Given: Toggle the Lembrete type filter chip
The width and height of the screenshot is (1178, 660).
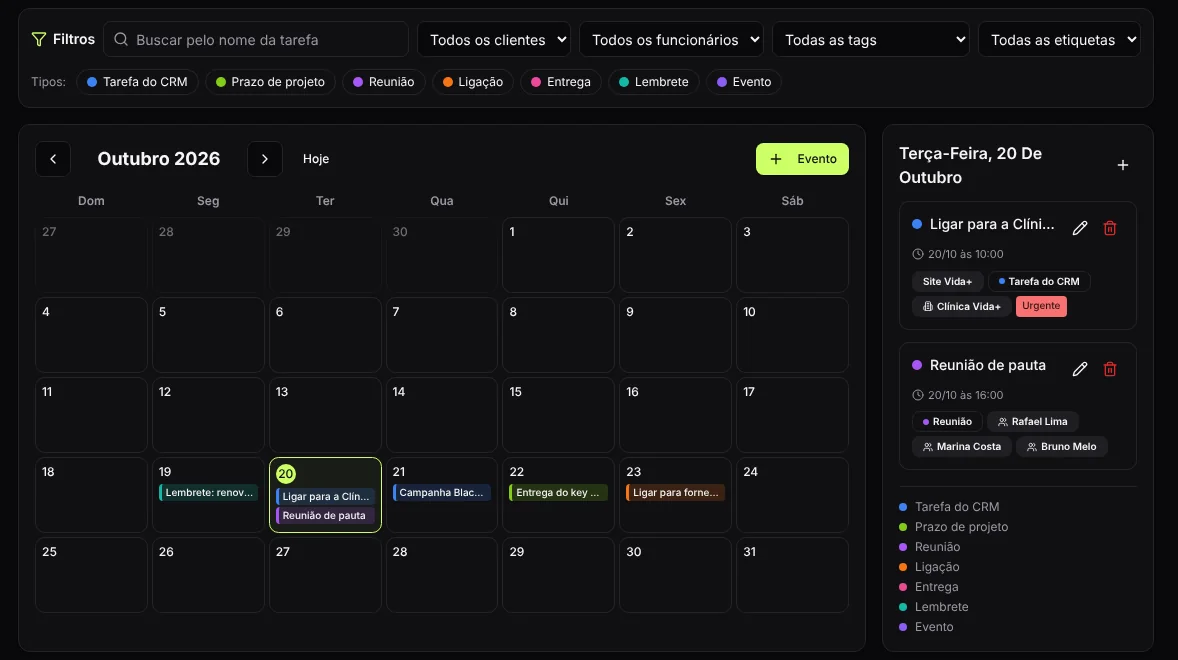Looking at the screenshot, I should click(x=654, y=82).
